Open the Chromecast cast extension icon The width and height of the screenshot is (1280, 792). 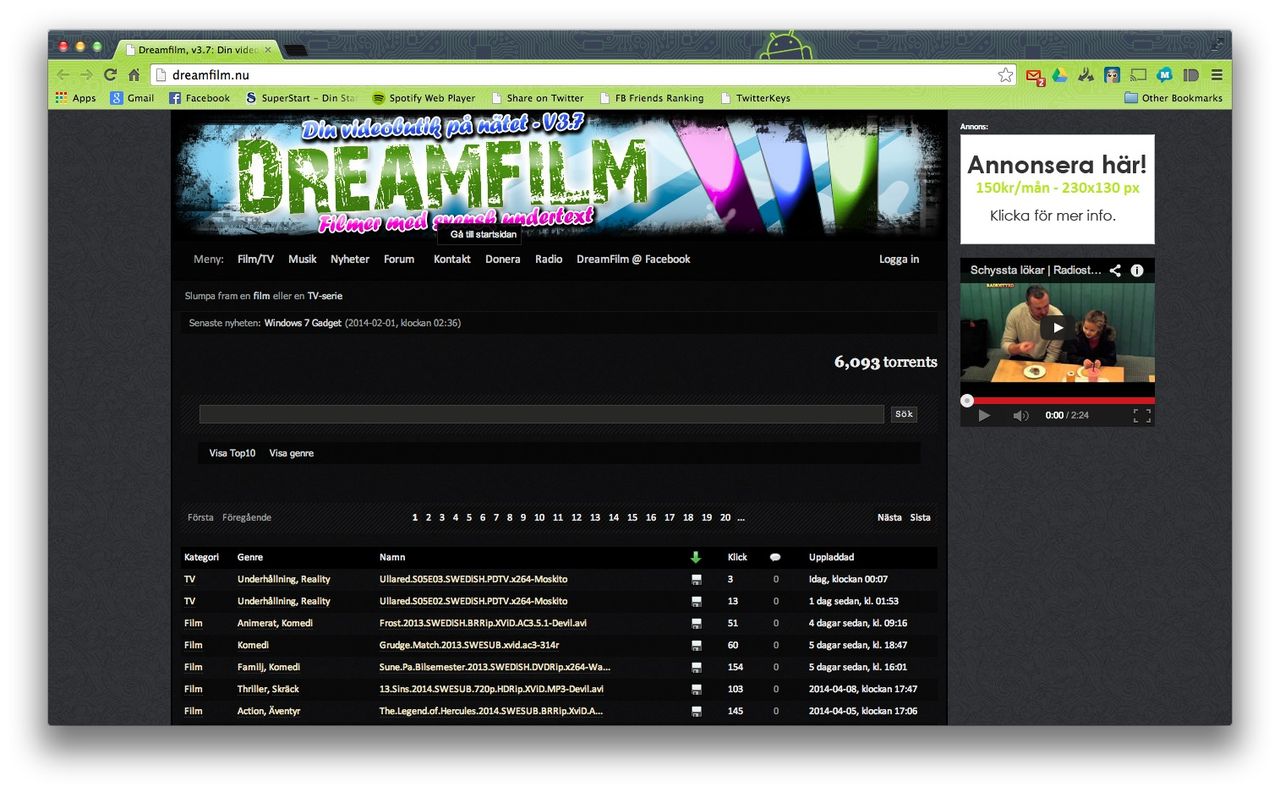pos(1138,75)
